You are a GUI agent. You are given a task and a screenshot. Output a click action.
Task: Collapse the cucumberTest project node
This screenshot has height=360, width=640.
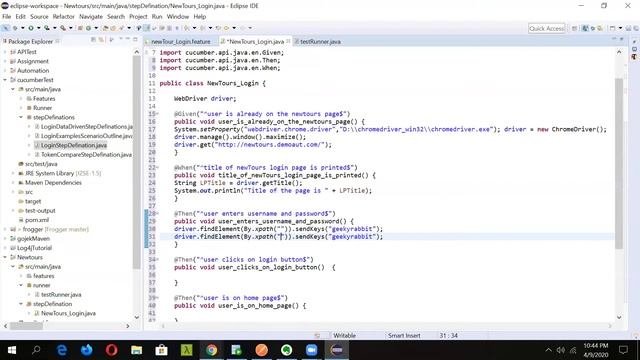[x=5, y=80]
